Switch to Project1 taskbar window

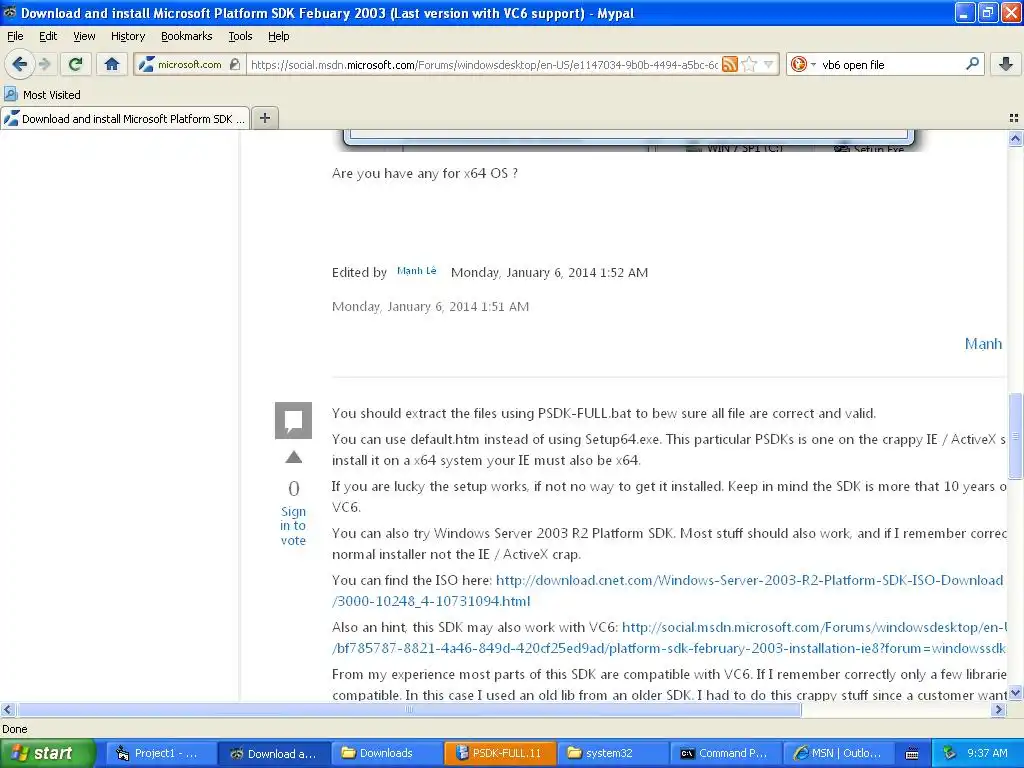click(159, 753)
